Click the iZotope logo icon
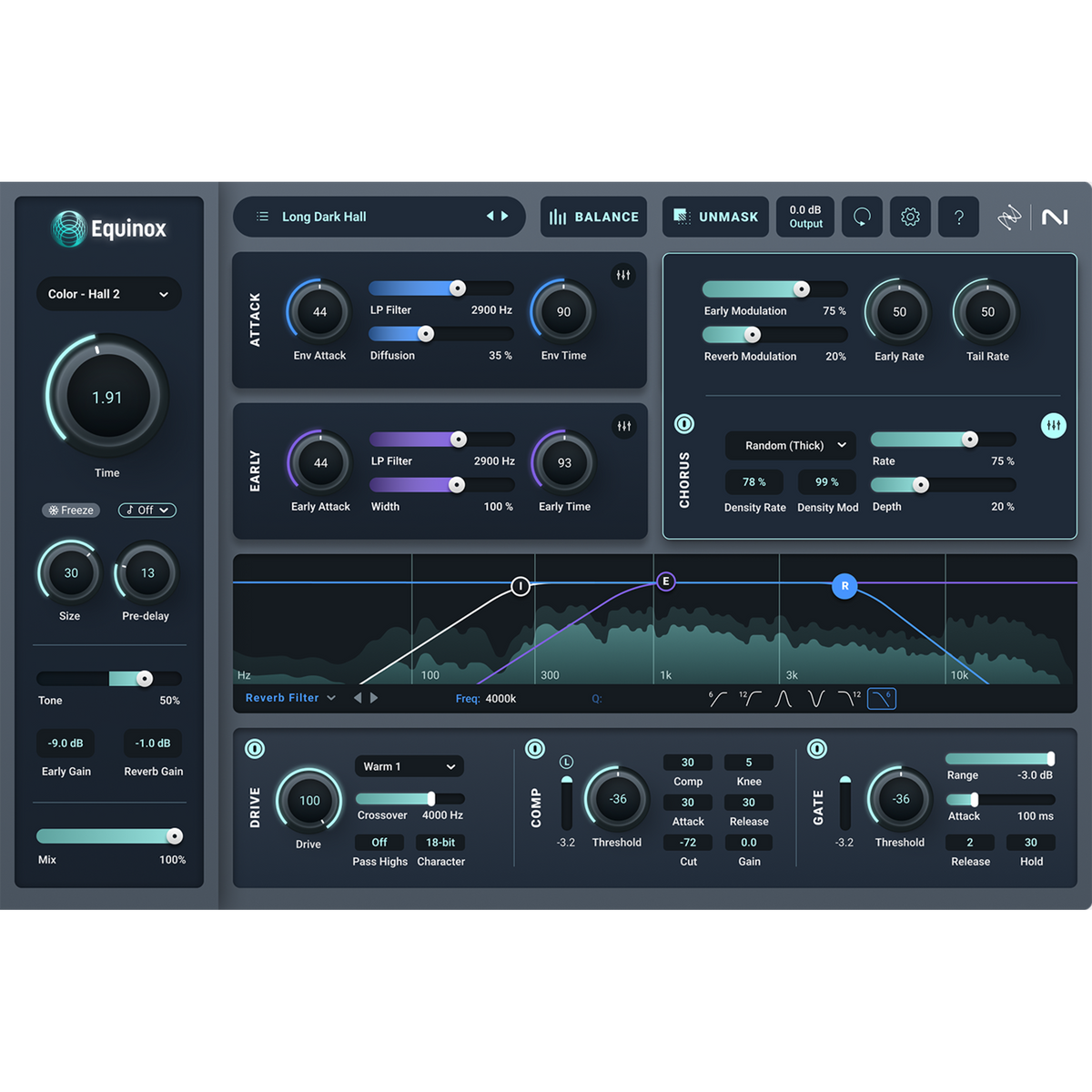Image resolution: width=1092 pixels, height=1092 pixels. click(x=1009, y=217)
